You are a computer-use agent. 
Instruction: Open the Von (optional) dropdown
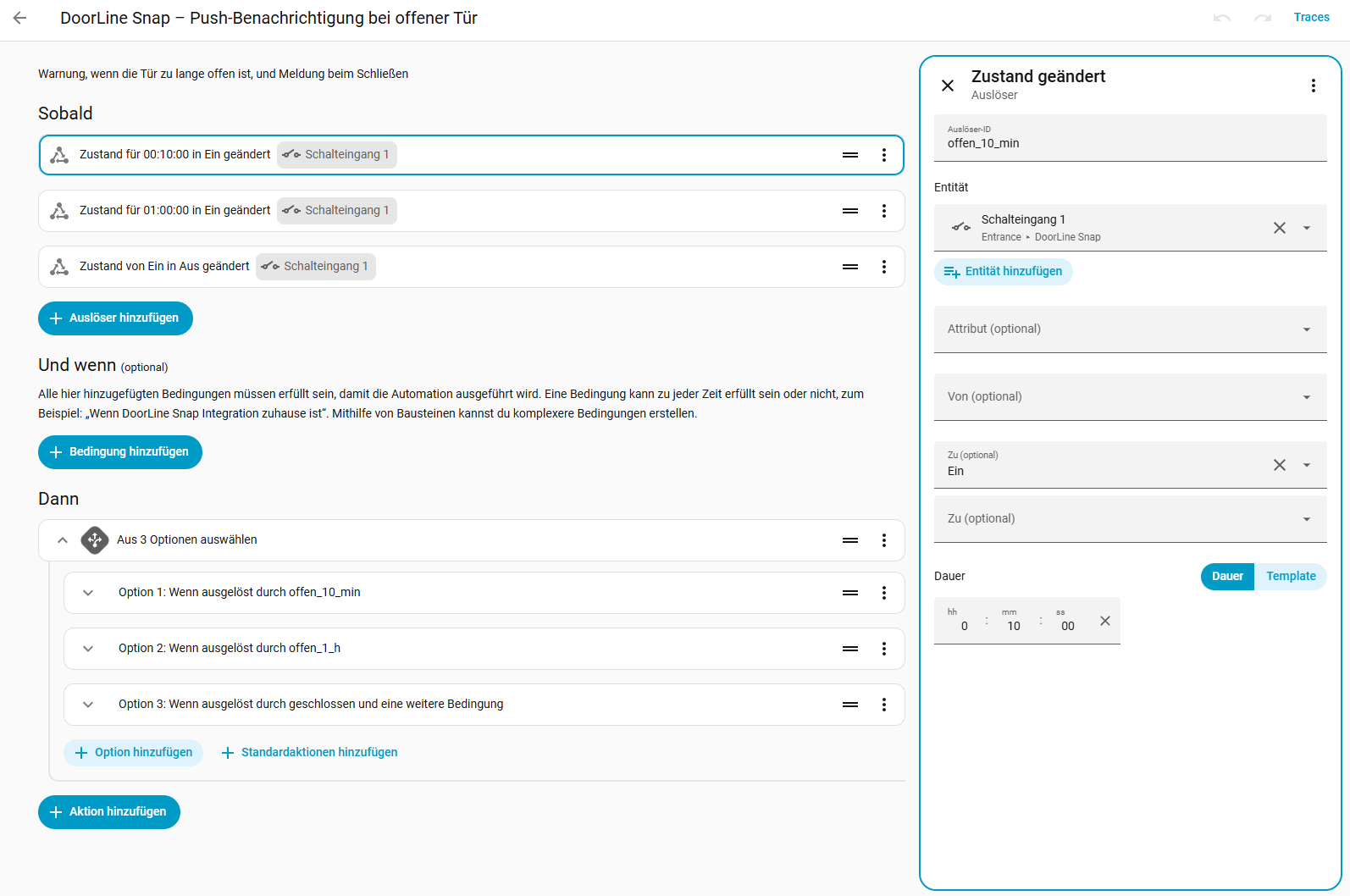1130,397
